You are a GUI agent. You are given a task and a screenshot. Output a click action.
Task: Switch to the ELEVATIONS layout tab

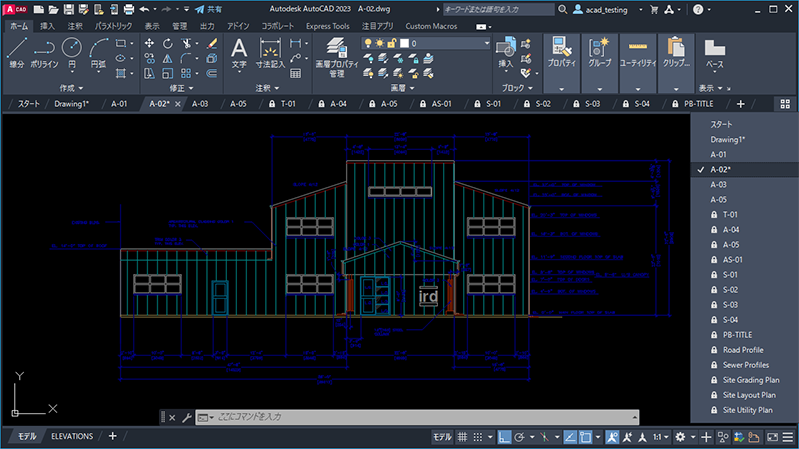pos(72,436)
